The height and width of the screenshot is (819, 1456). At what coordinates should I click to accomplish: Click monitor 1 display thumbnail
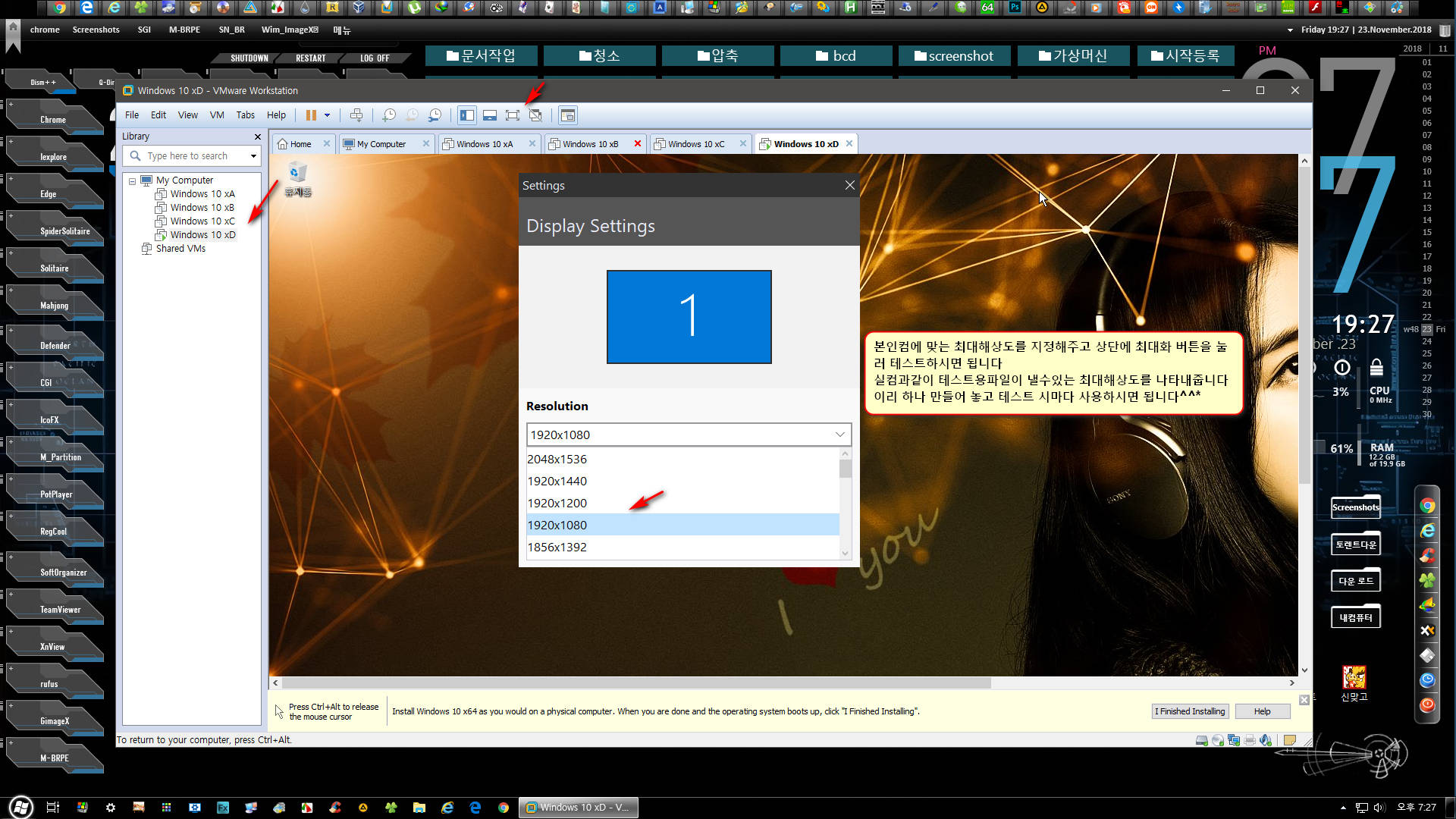click(x=689, y=317)
